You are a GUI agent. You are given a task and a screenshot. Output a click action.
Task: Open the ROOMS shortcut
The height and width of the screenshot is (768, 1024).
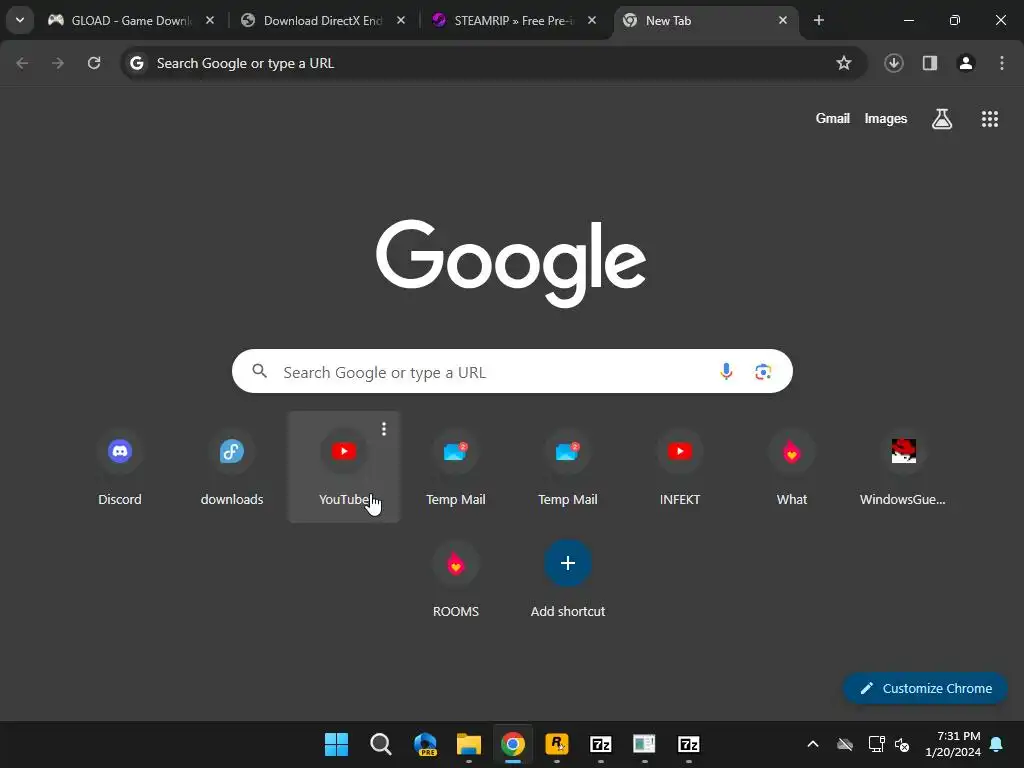456,579
